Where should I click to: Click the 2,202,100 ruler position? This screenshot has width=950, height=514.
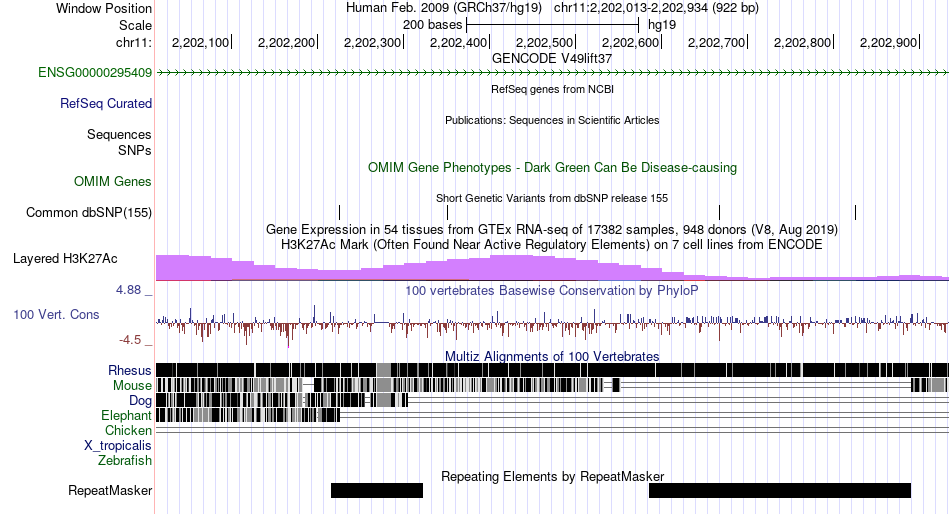click(201, 42)
